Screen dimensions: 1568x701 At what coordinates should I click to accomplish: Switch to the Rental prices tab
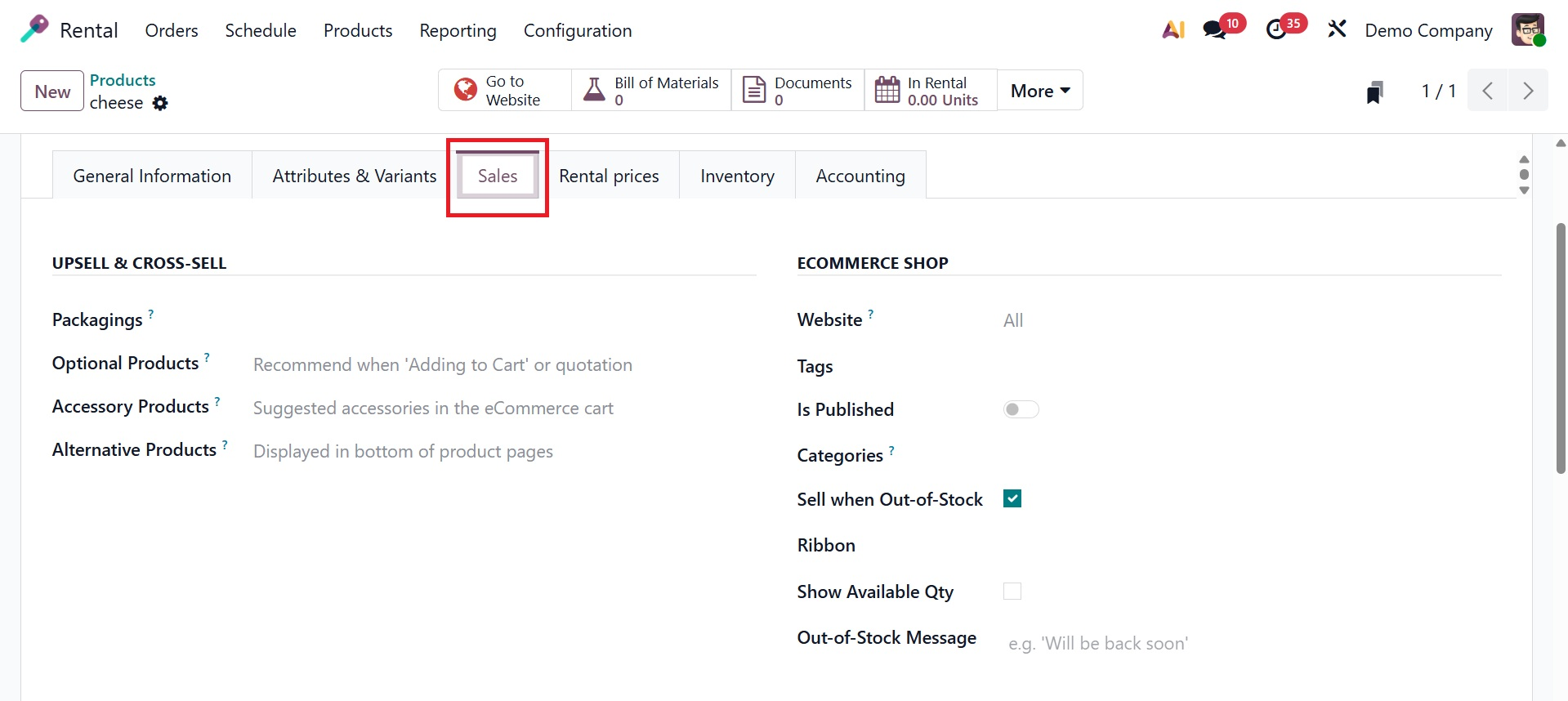tap(609, 176)
